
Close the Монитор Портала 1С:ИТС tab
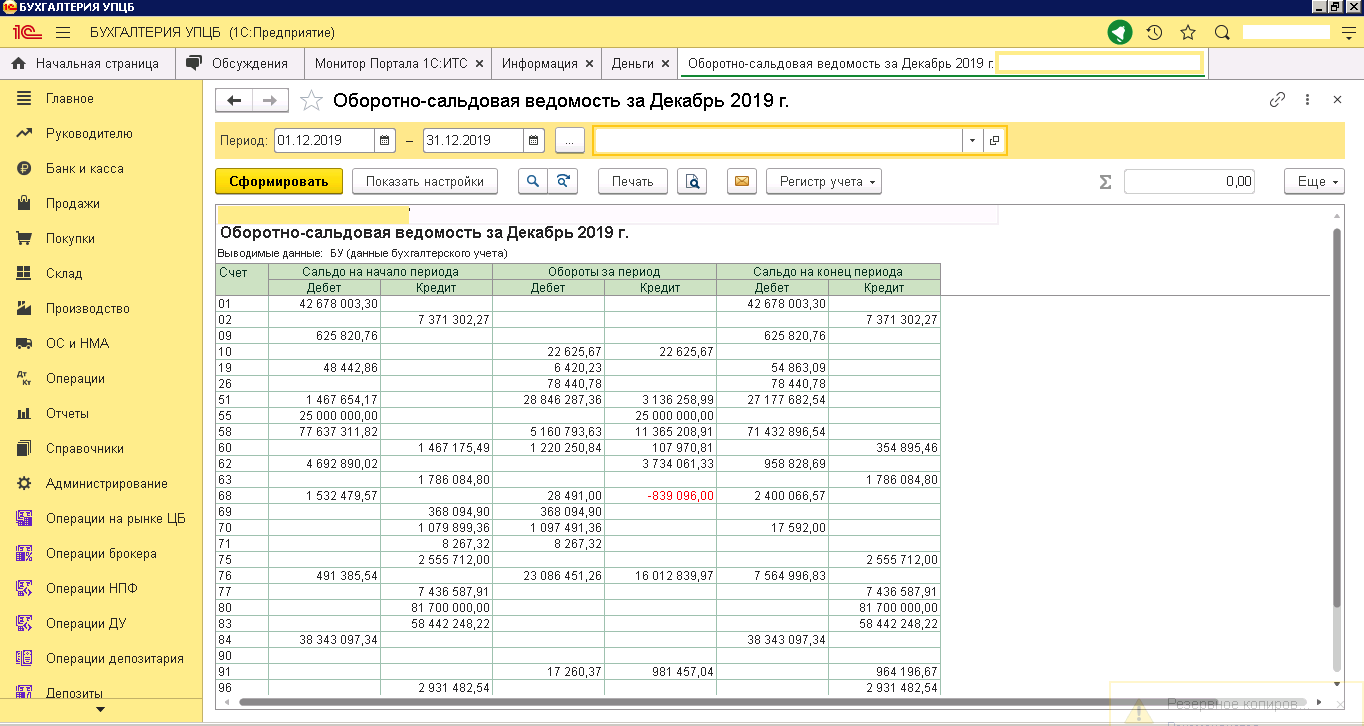click(x=479, y=63)
